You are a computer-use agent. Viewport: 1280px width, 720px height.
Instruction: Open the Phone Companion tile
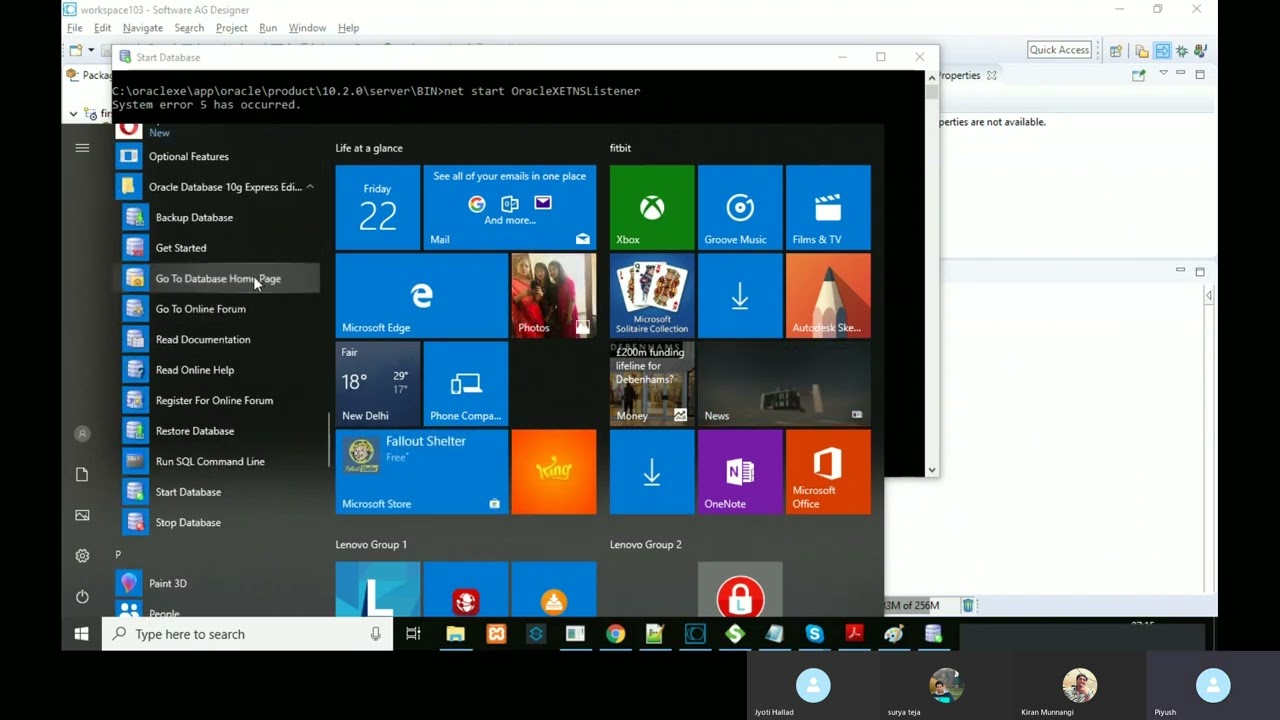[466, 383]
